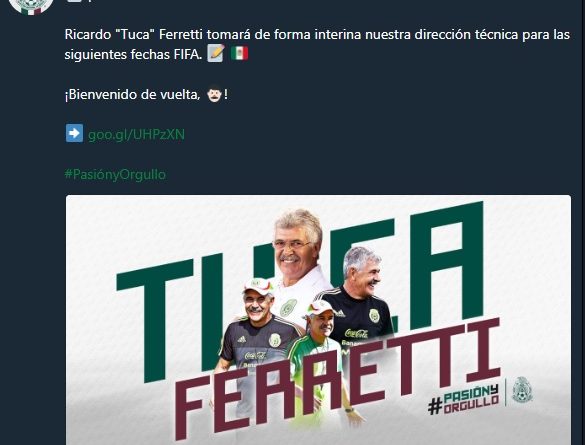Image resolution: width=585 pixels, height=445 pixels.
Task: Open the Mexico national team profile avatar
Action: coord(31,6)
